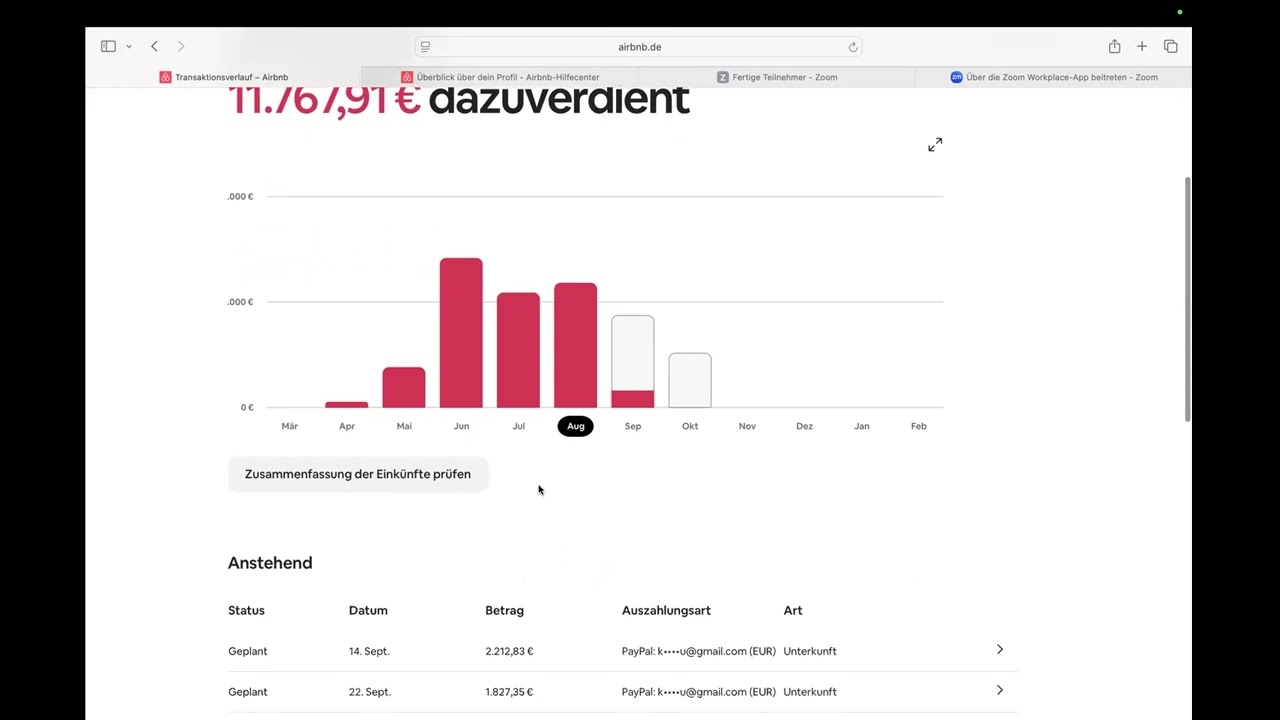Click the June bar in the chart
1280x720 pixels.
point(461,333)
